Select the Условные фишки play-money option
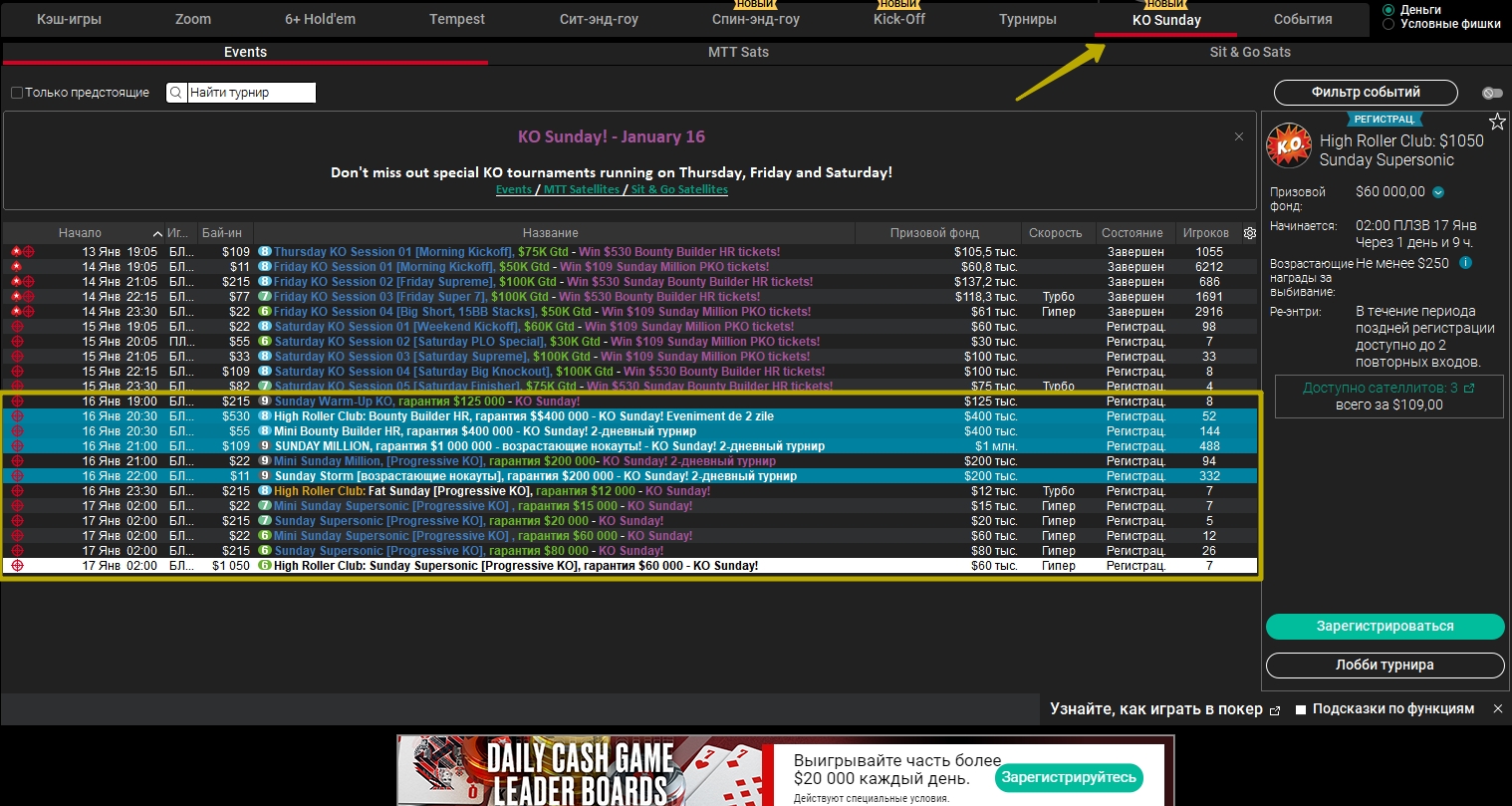 [1388, 24]
